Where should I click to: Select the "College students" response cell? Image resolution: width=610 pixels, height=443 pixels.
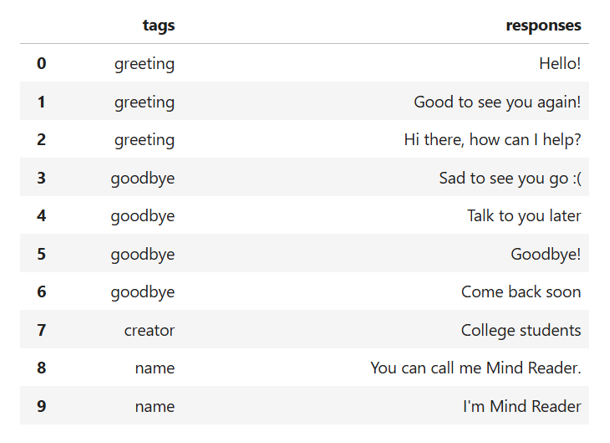coord(521,330)
